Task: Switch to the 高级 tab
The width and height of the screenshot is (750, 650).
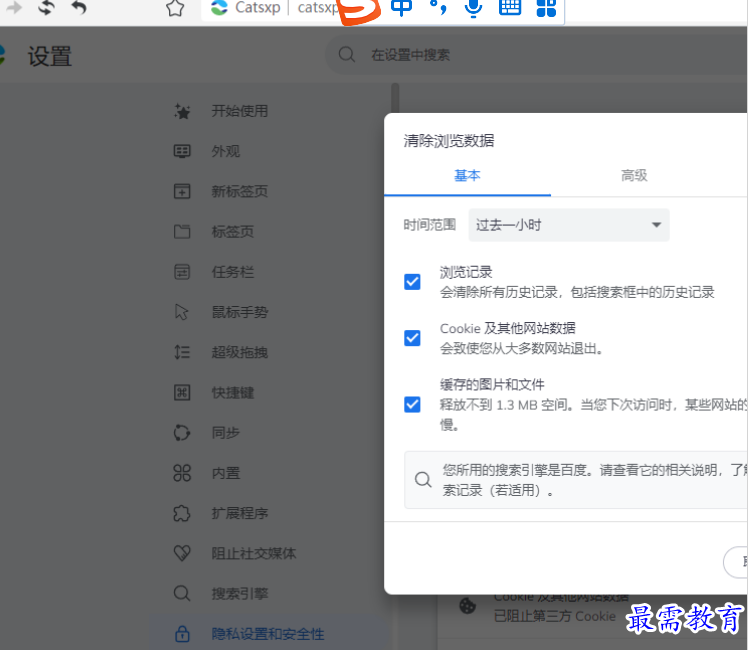Action: tap(634, 176)
